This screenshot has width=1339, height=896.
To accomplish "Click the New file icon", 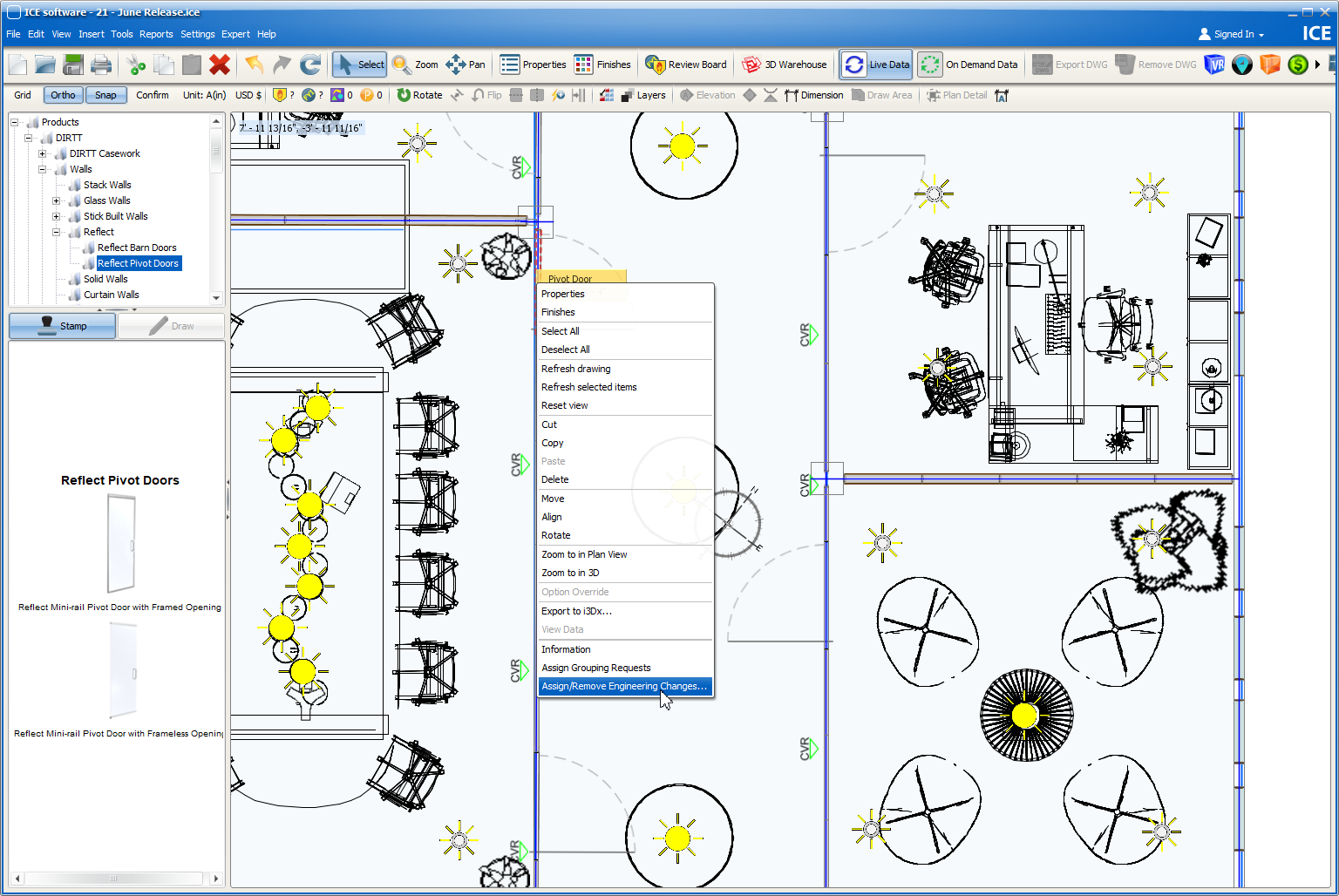I will (17, 64).
